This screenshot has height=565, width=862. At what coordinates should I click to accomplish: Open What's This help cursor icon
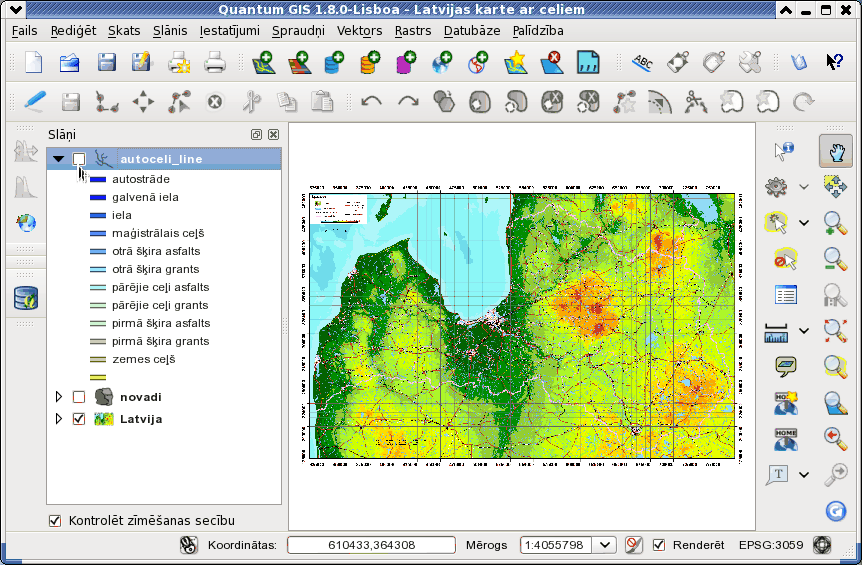tap(835, 62)
